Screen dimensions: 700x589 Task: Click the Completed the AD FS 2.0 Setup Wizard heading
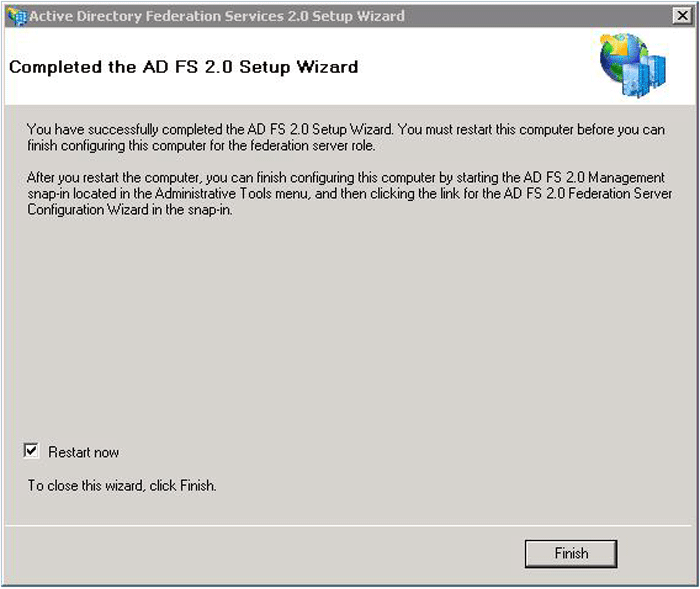183,67
